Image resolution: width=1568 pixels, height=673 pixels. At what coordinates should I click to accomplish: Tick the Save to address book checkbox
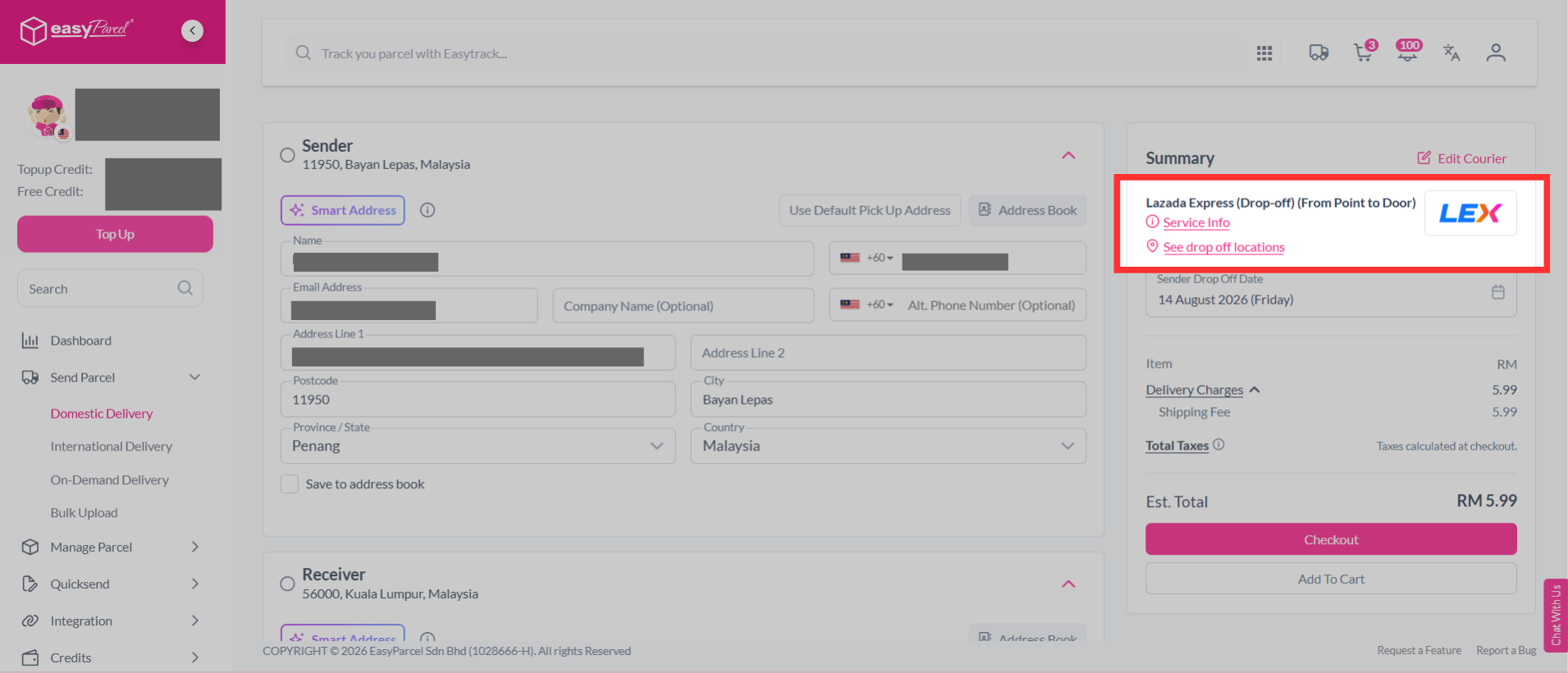[290, 484]
